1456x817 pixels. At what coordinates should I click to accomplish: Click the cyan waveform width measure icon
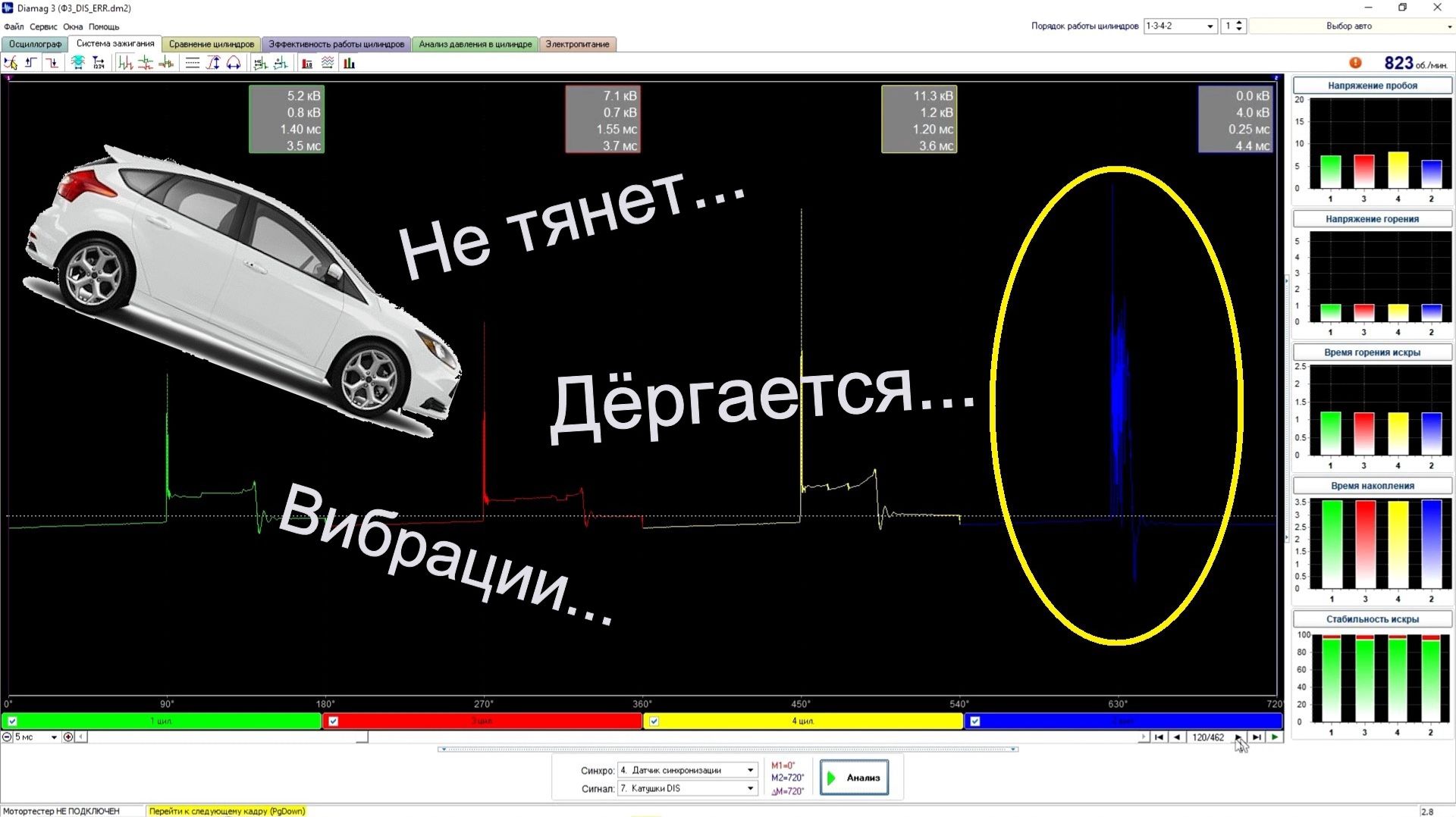tap(77, 63)
